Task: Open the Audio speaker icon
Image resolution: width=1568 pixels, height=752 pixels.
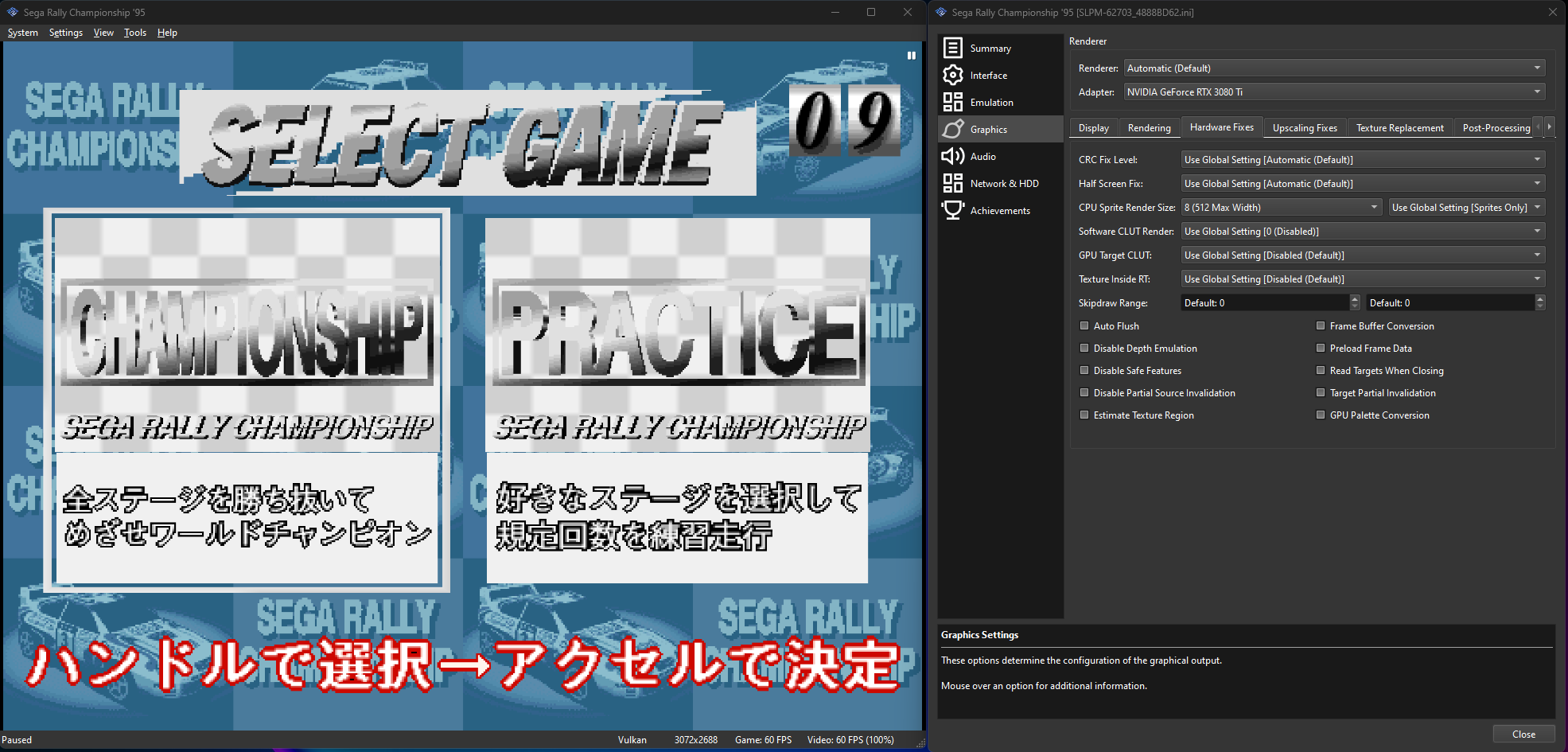Action: click(x=952, y=156)
